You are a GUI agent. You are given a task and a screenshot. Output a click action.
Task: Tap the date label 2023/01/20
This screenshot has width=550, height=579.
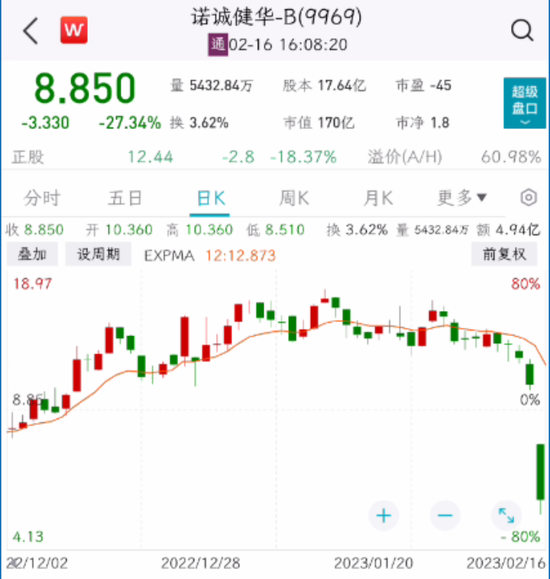(x=373, y=563)
